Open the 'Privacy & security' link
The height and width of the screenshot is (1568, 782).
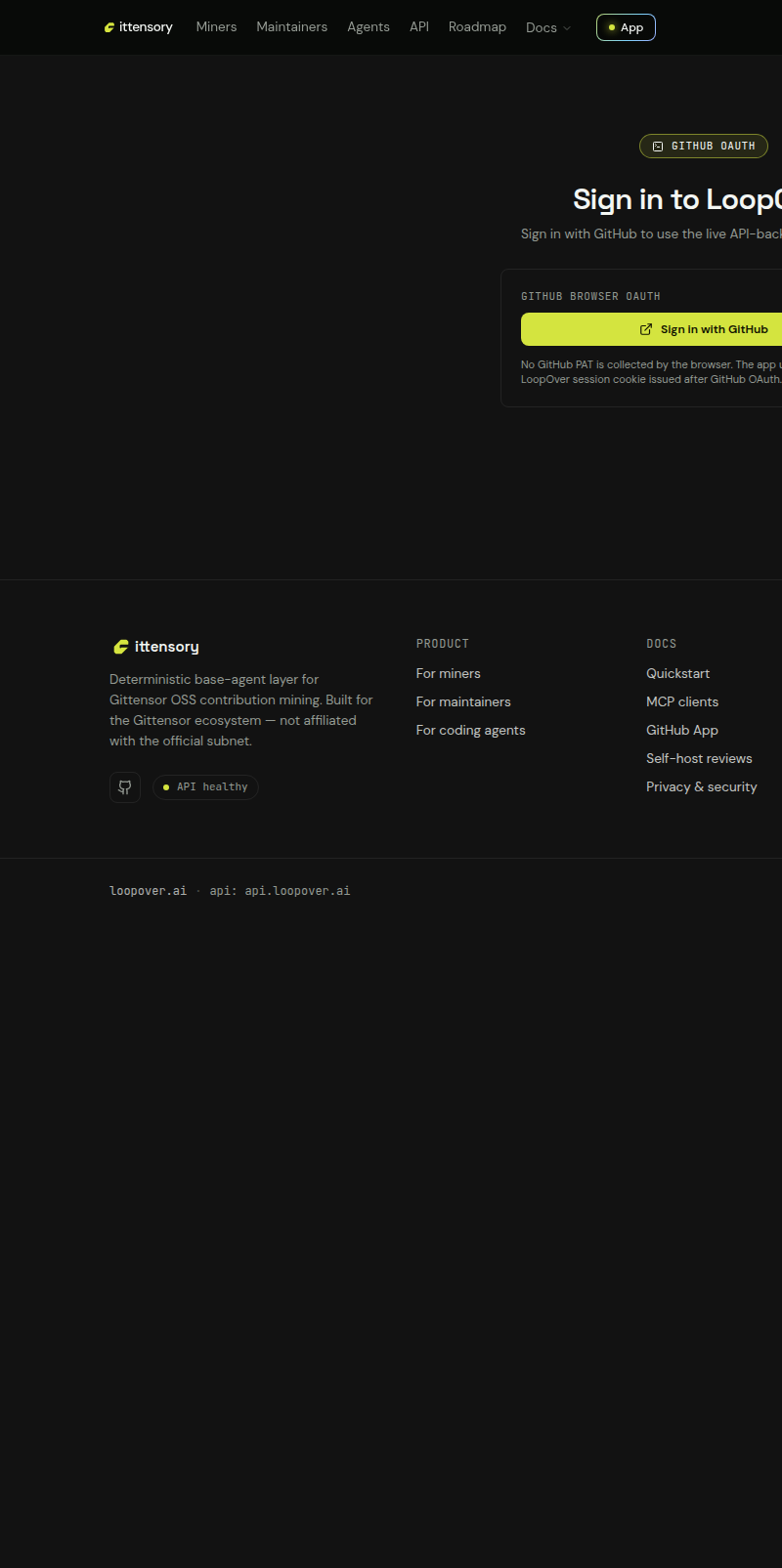pyautogui.click(x=702, y=786)
